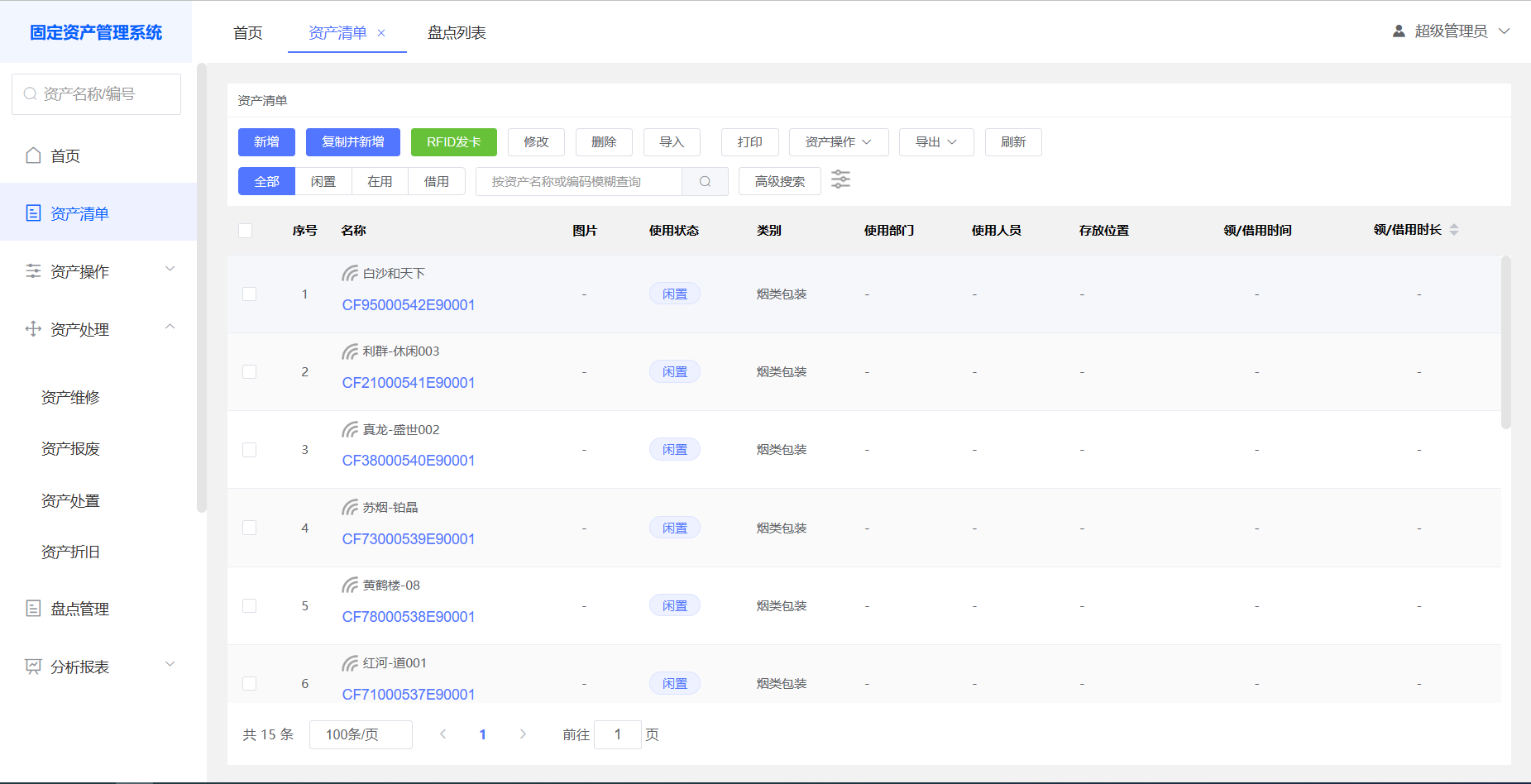
Task: Click the 打印 button
Action: (x=750, y=142)
